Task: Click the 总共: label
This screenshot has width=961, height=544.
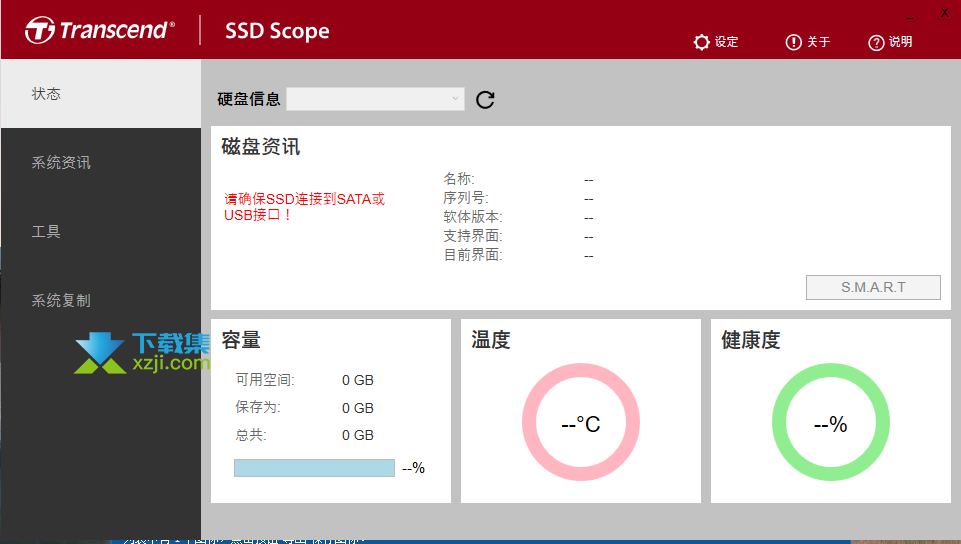Action: [251, 435]
